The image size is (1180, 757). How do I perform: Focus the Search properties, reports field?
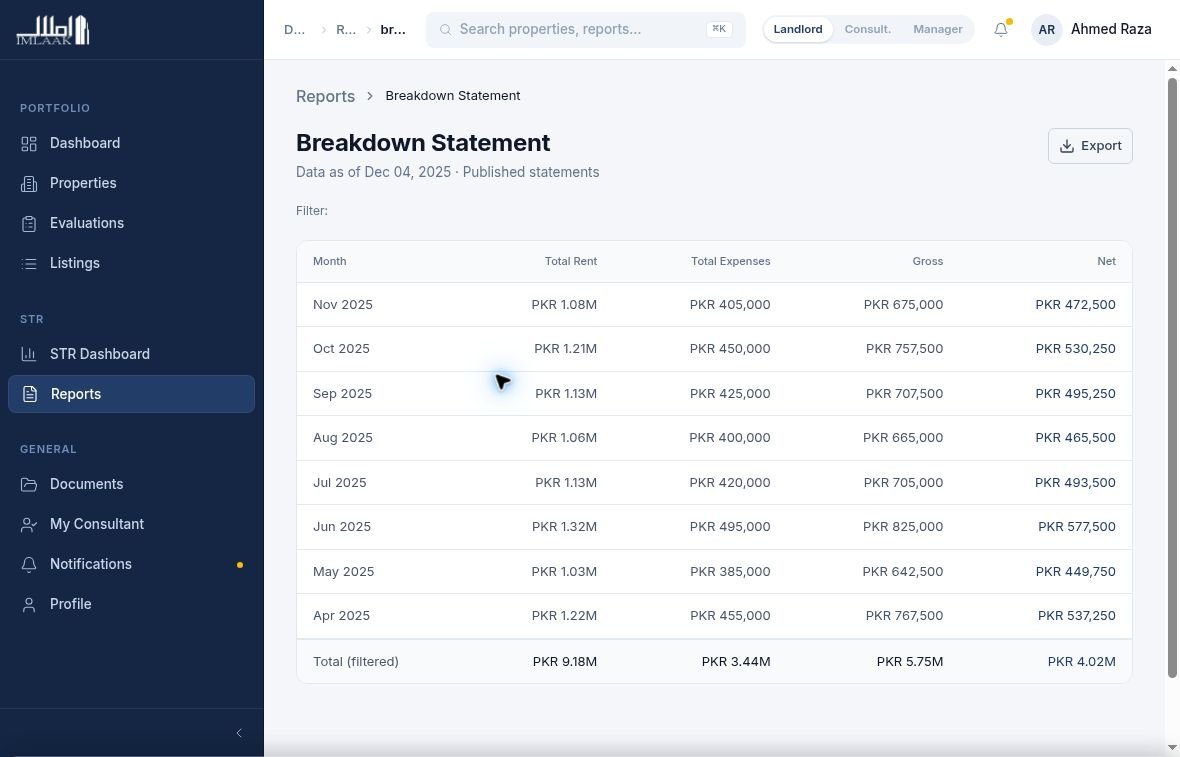tap(585, 29)
